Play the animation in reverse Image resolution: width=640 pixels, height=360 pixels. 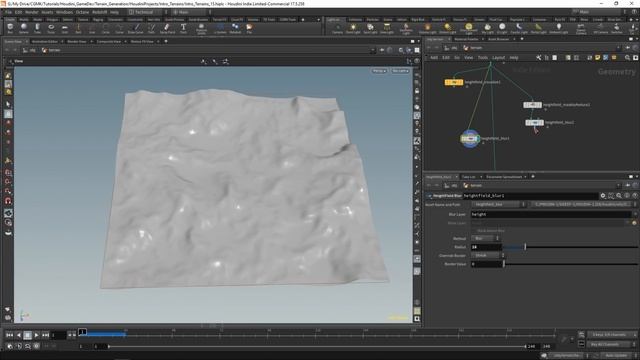[18, 335]
